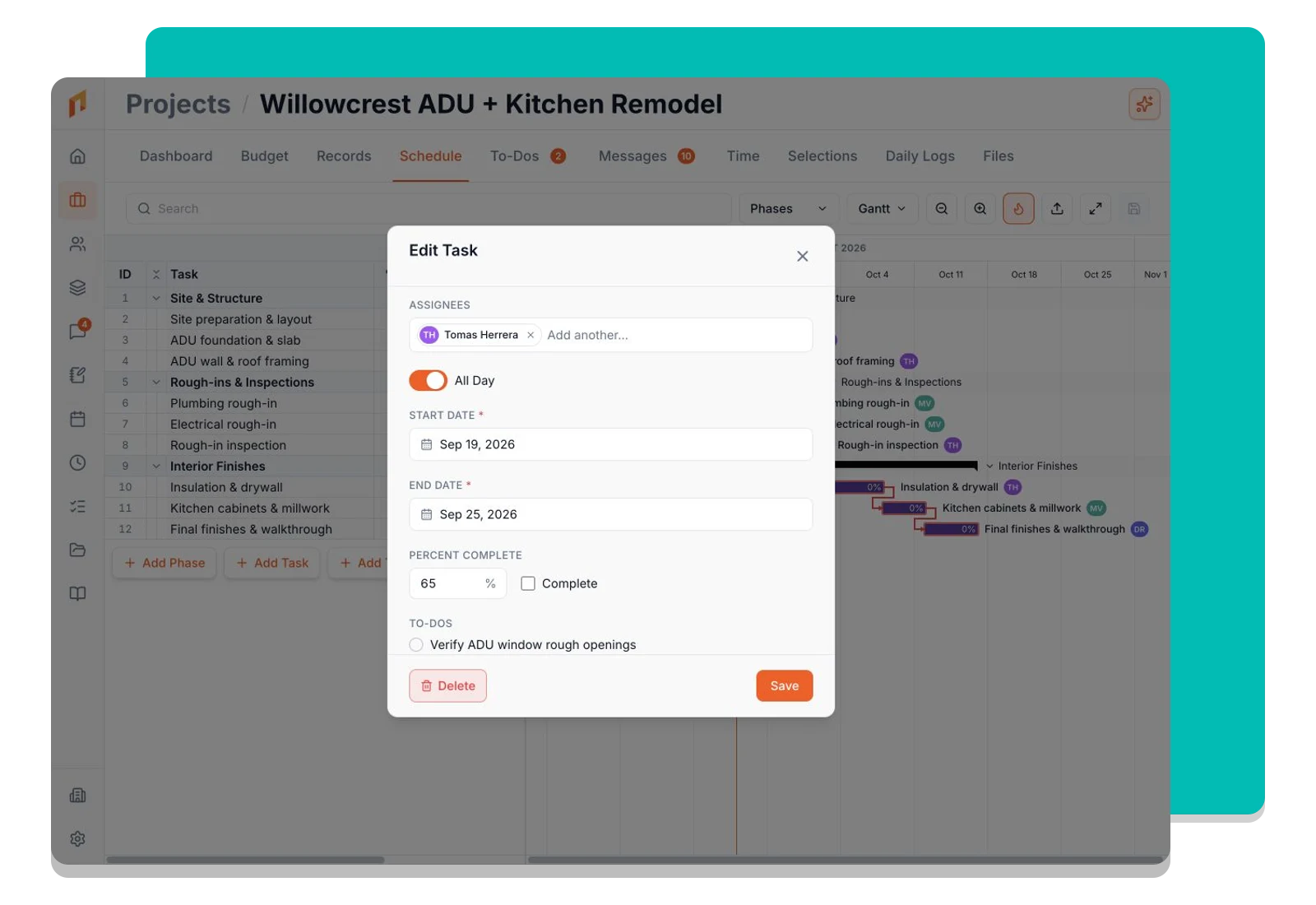Collapse Interior Finishes chevron in Gantt chart

click(x=989, y=466)
